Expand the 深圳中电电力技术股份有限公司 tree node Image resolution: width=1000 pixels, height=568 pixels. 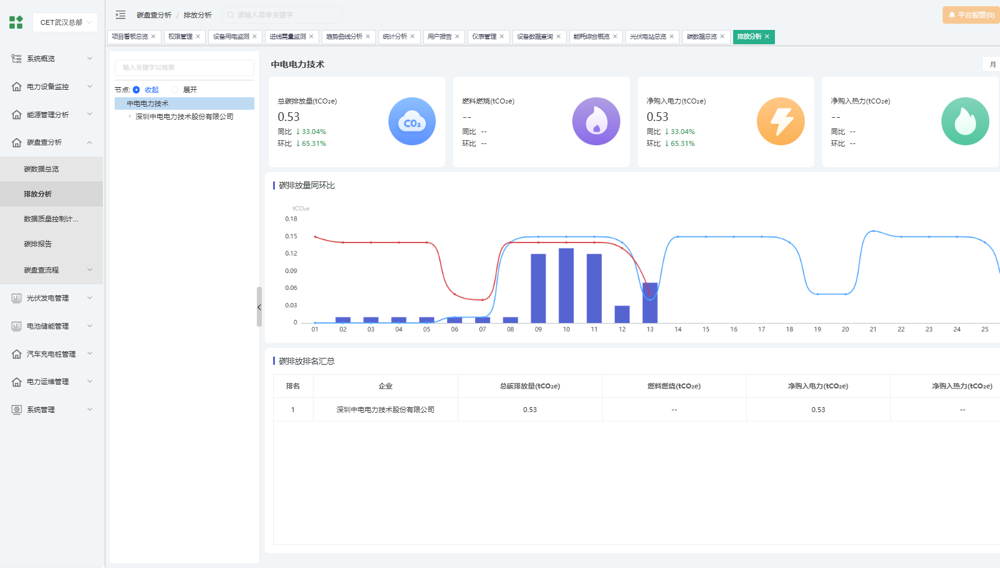tap(130, 117)
